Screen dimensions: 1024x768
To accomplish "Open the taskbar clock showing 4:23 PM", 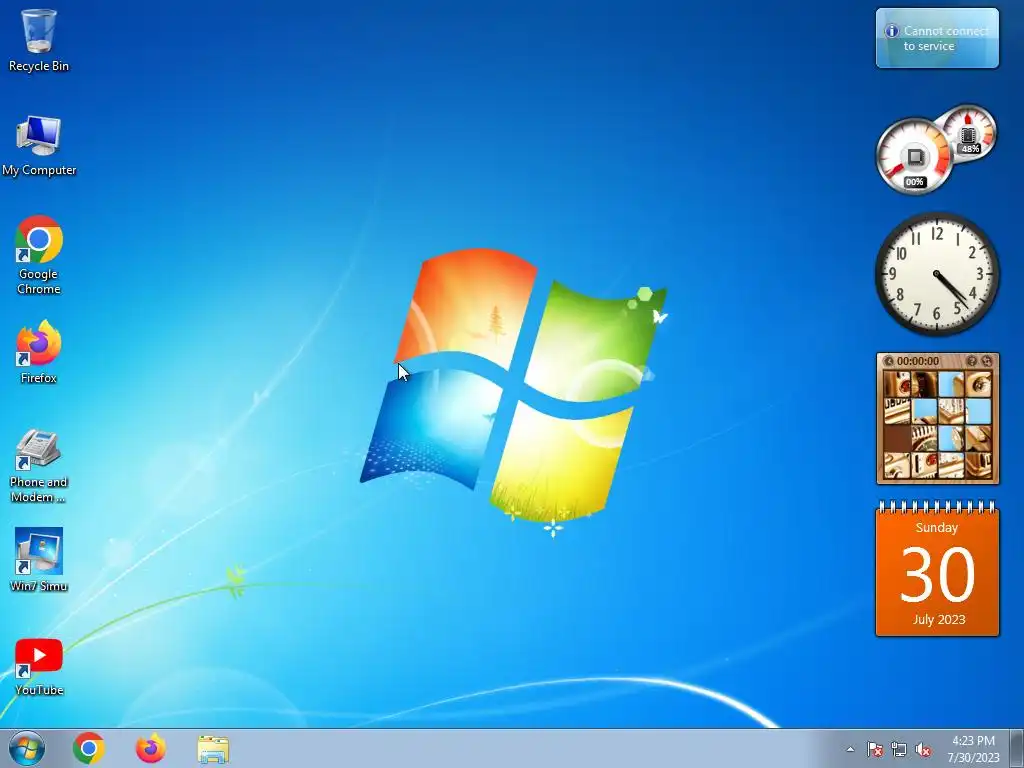I will pyautogui.click(x=973, y=748).
